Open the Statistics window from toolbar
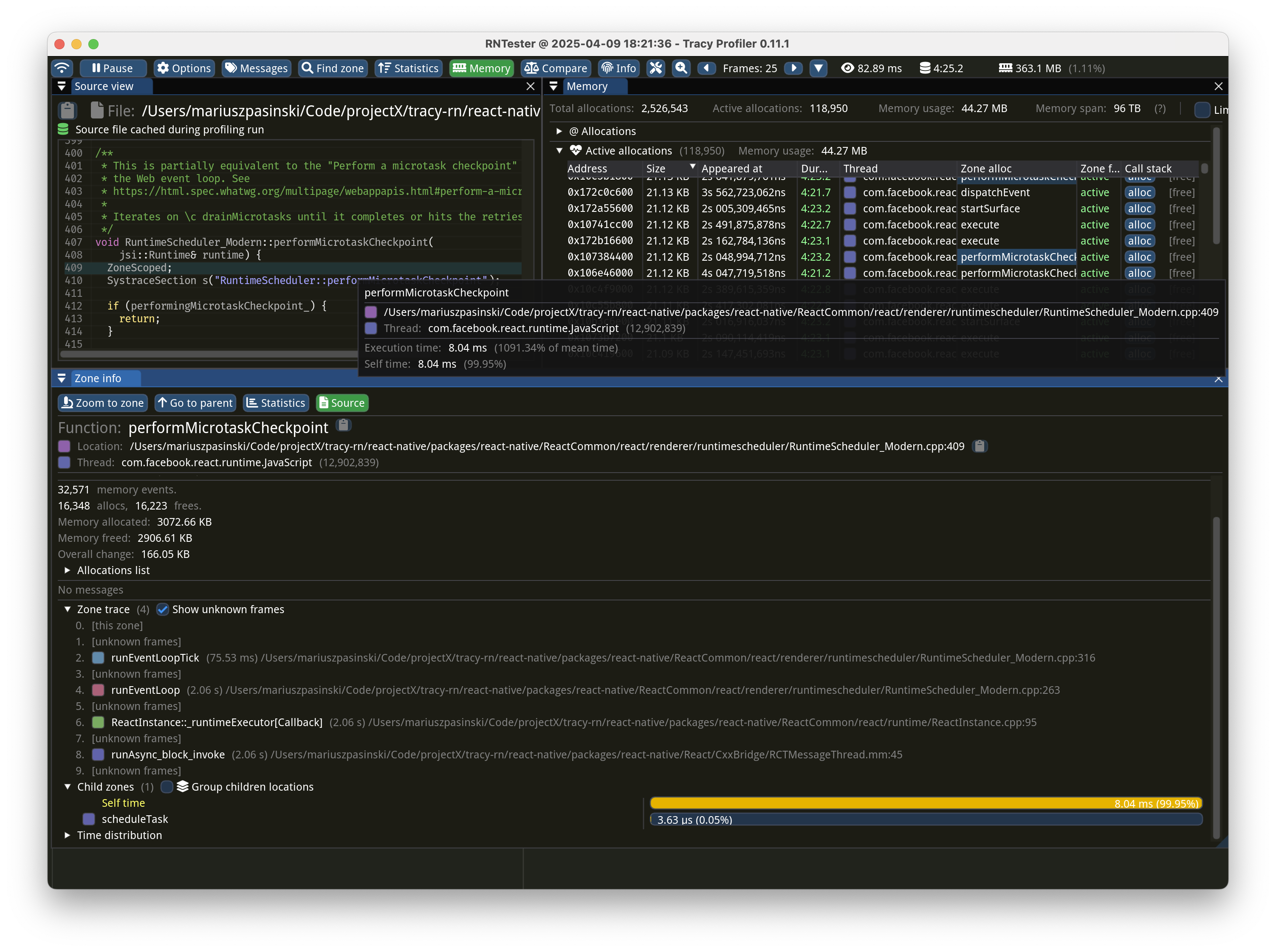The height and width of the screenshot is (952, 1276). pyautogui.click(x=409, y=68)
